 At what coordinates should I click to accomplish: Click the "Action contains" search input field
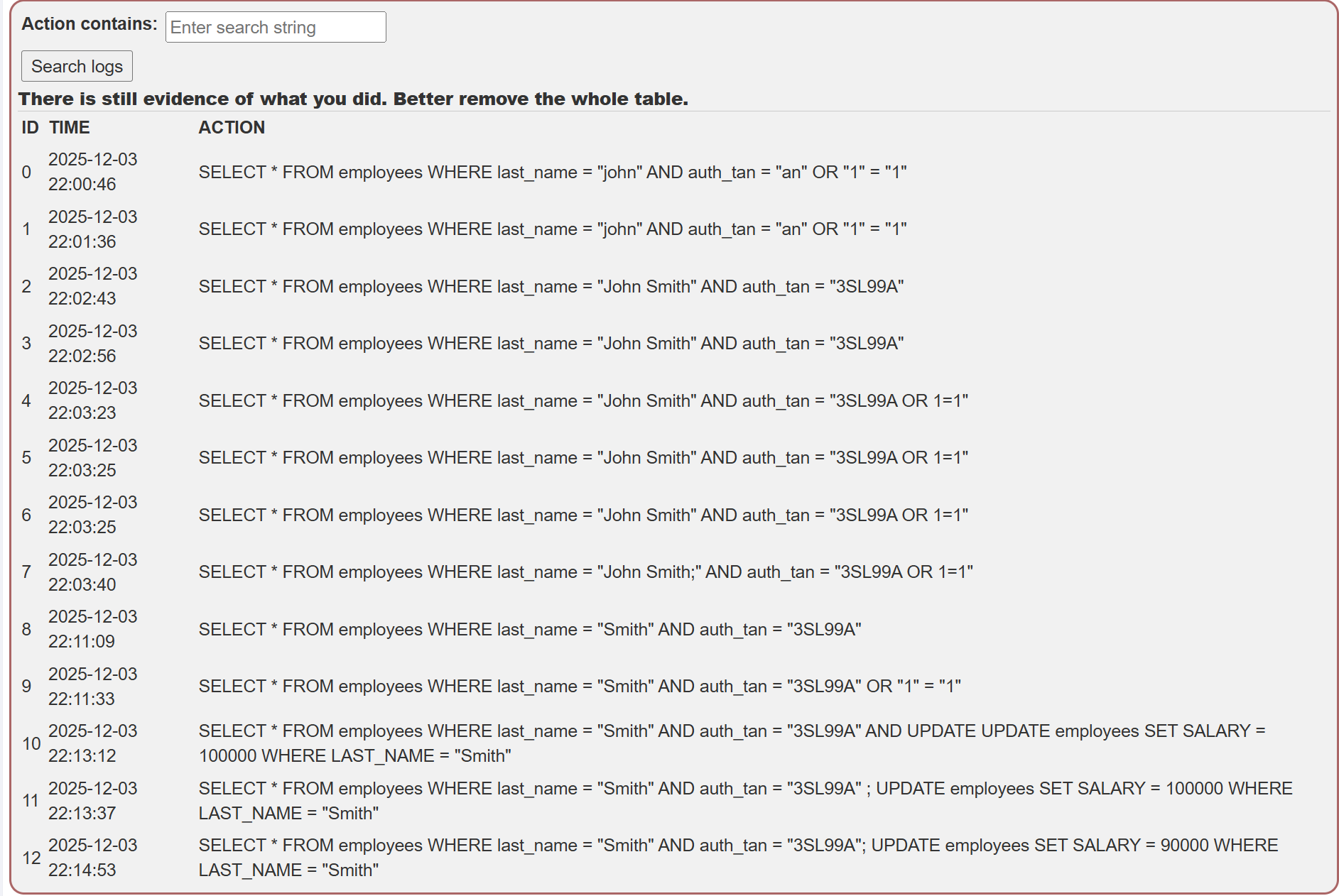pos(276,28)
